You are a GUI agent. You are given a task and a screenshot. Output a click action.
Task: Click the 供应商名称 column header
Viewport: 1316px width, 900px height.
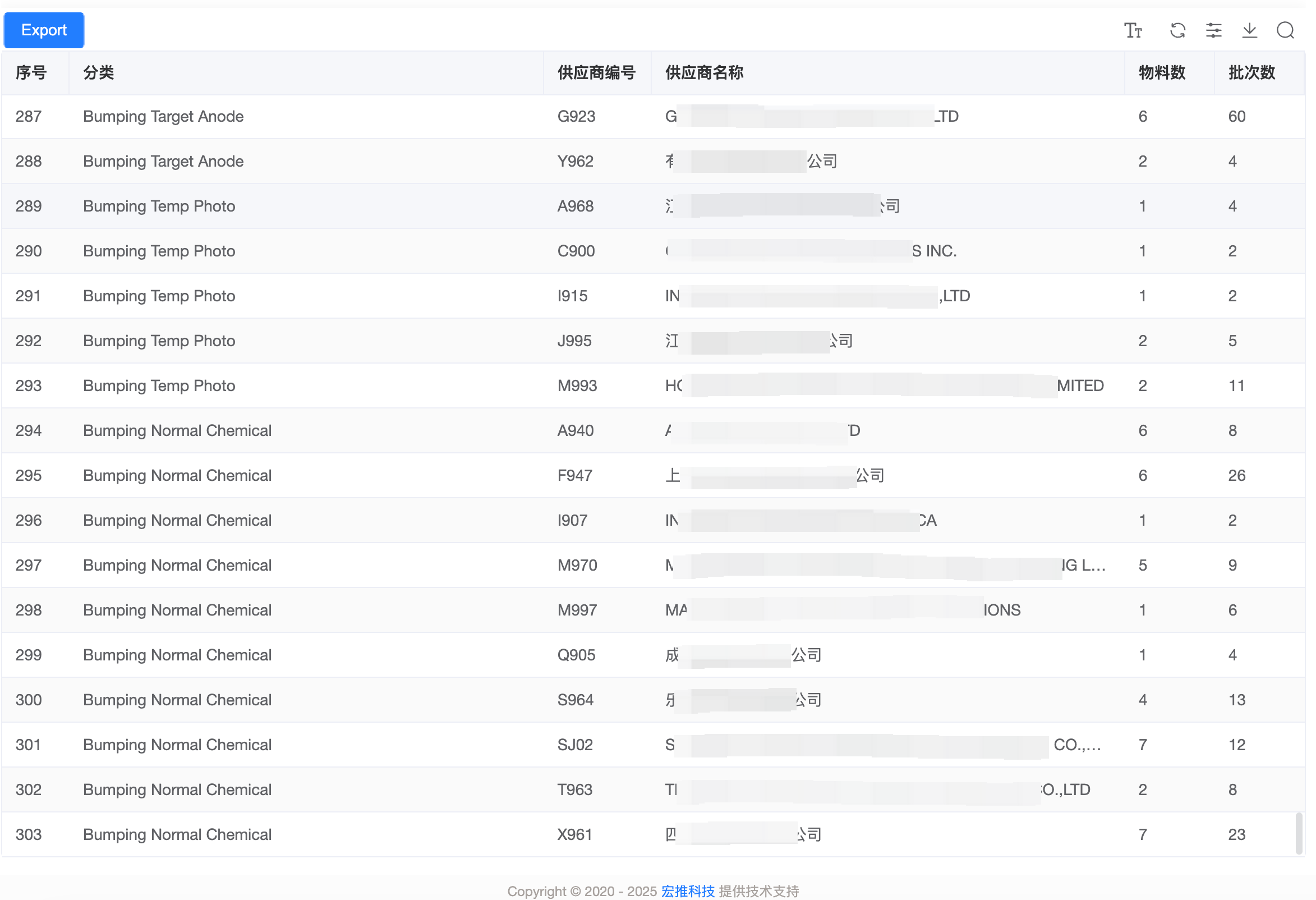coord(704,72)
